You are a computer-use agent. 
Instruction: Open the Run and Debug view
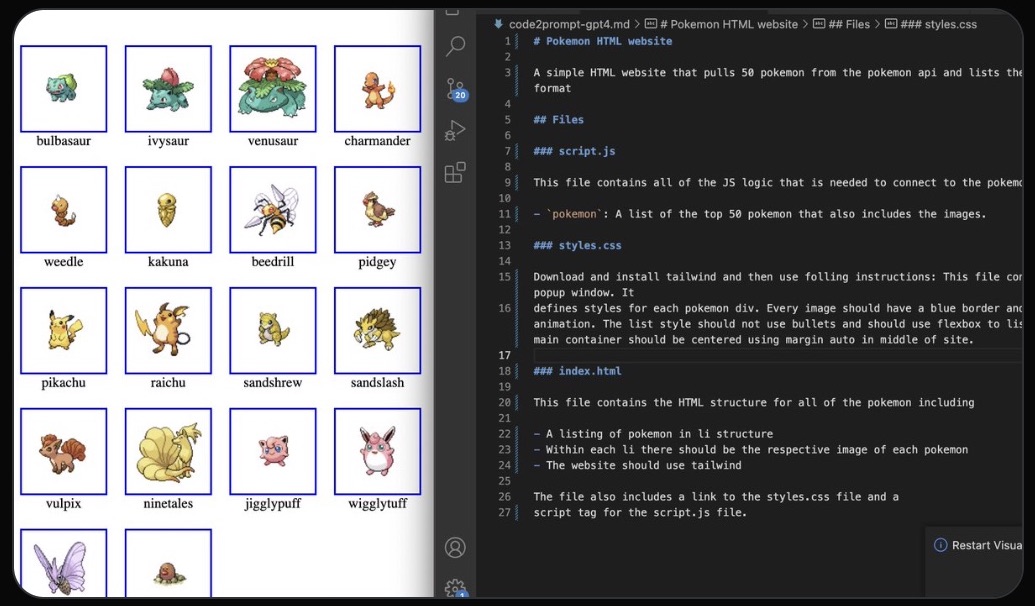tap(455, 130)
